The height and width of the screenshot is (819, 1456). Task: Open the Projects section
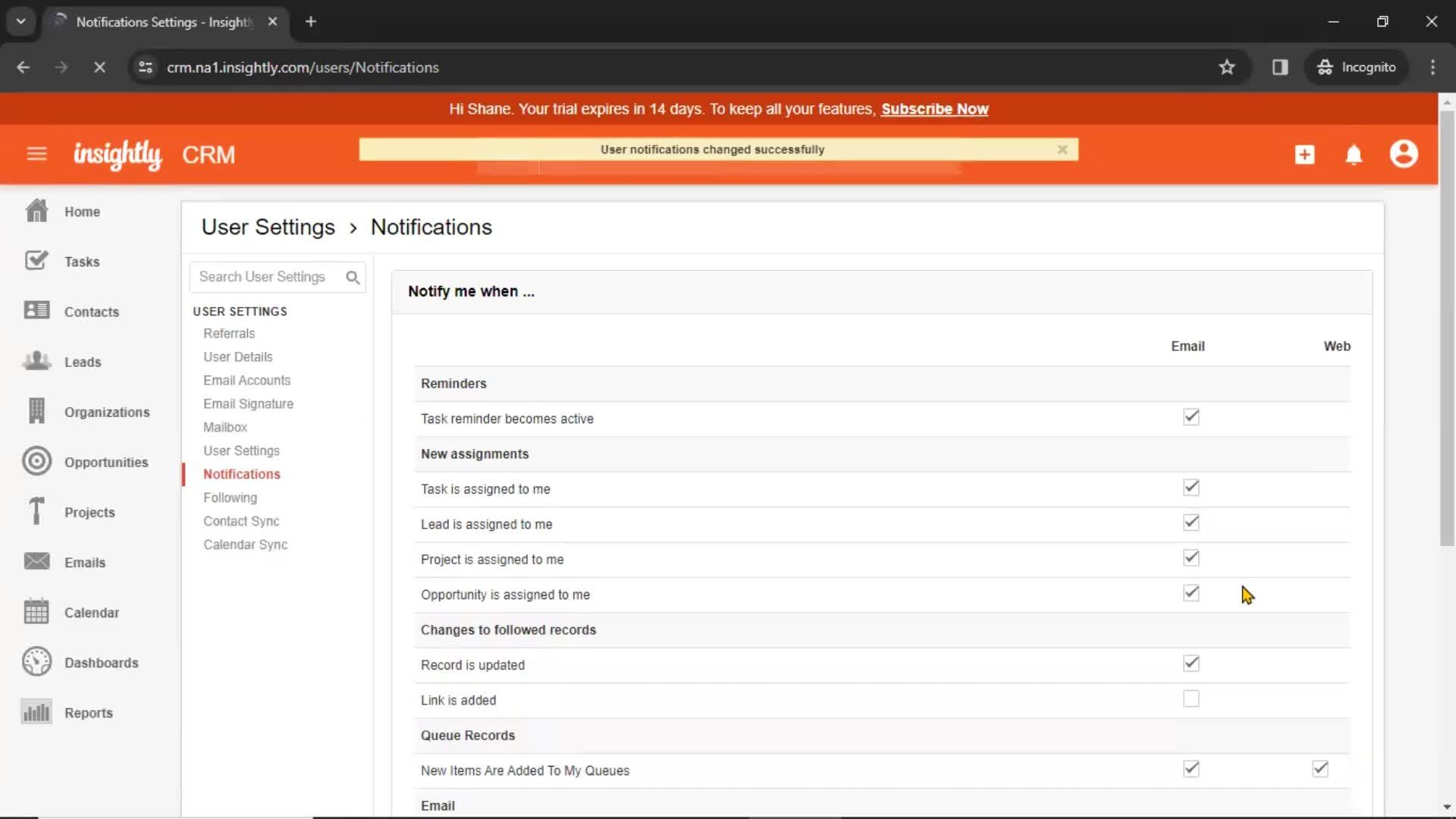(89, 512)
